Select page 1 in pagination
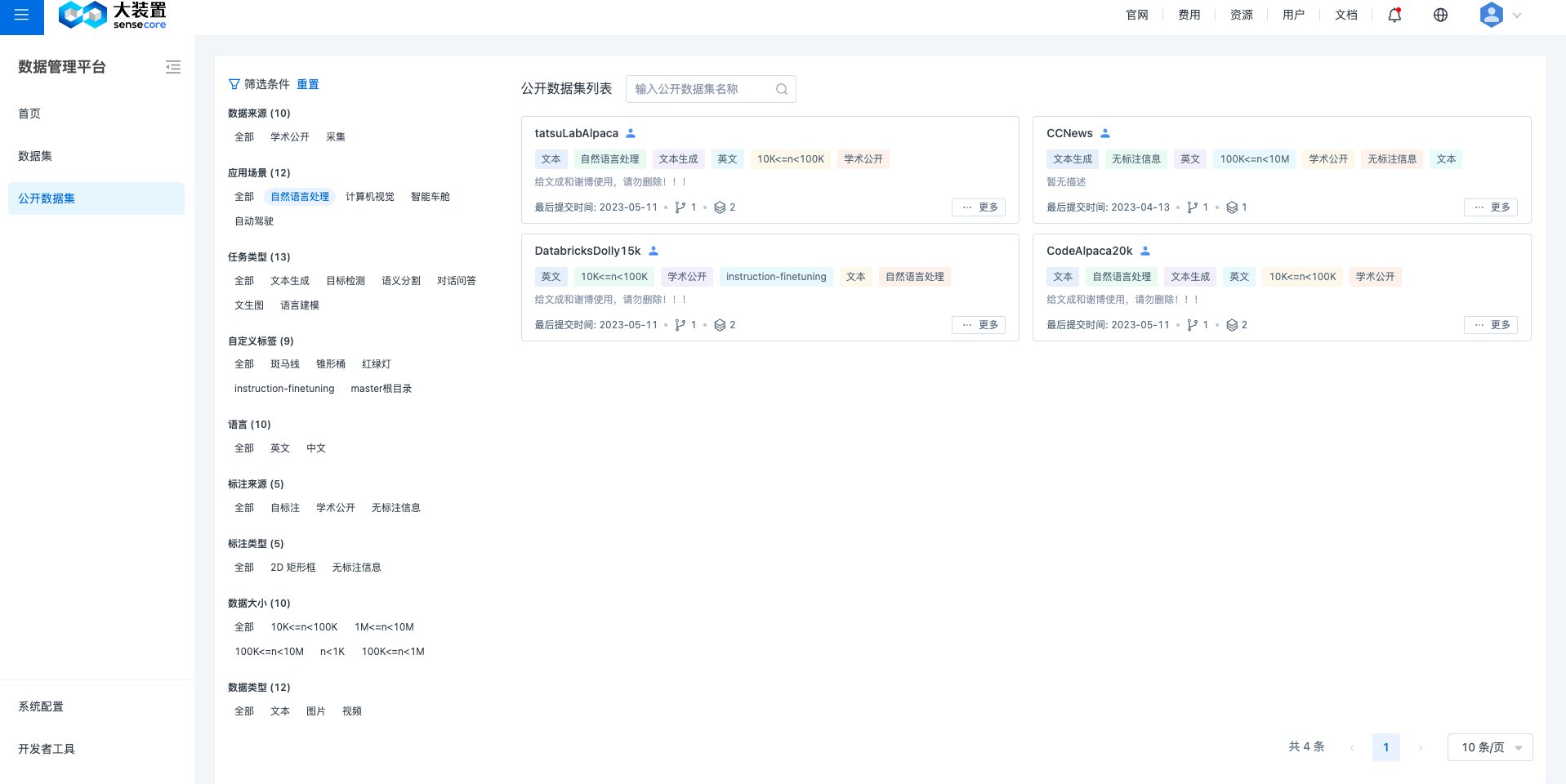Image resolution: width=1566 pixels, height=784 pixels. 1385,747
